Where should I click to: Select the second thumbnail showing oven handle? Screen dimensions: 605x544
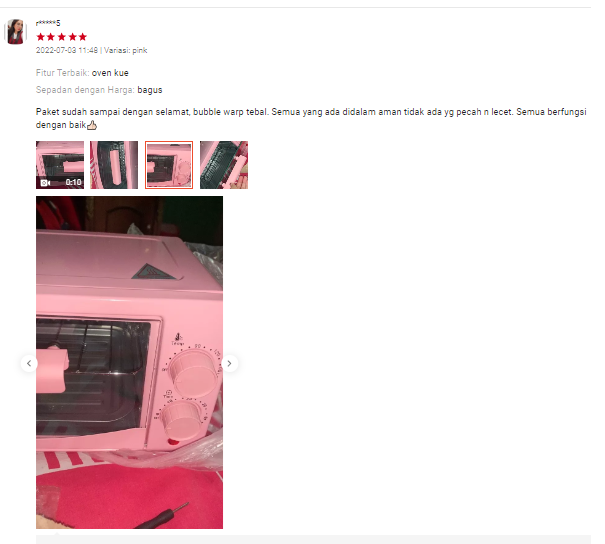114,165
